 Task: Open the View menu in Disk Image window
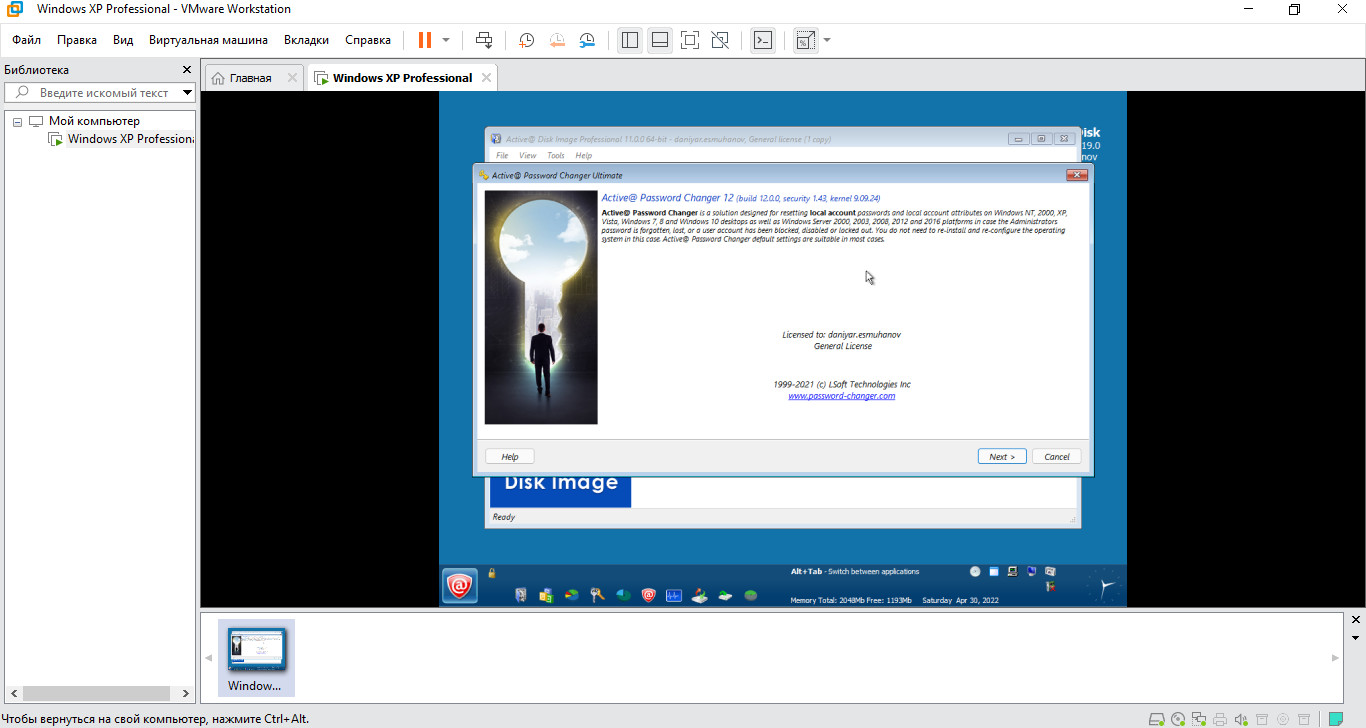click(528, 156)
